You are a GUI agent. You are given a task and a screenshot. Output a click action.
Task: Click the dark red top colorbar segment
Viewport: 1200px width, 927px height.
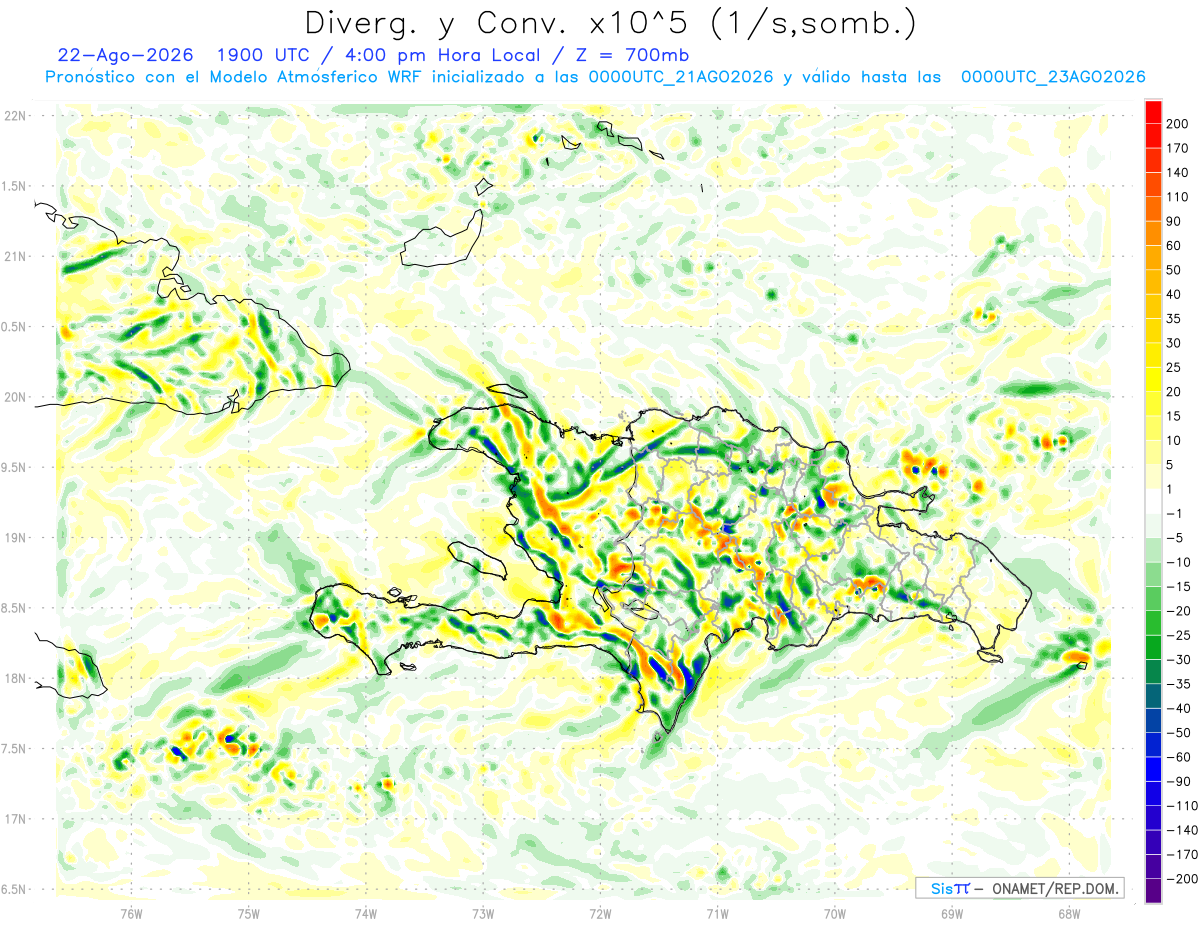tap(1153, 111)
